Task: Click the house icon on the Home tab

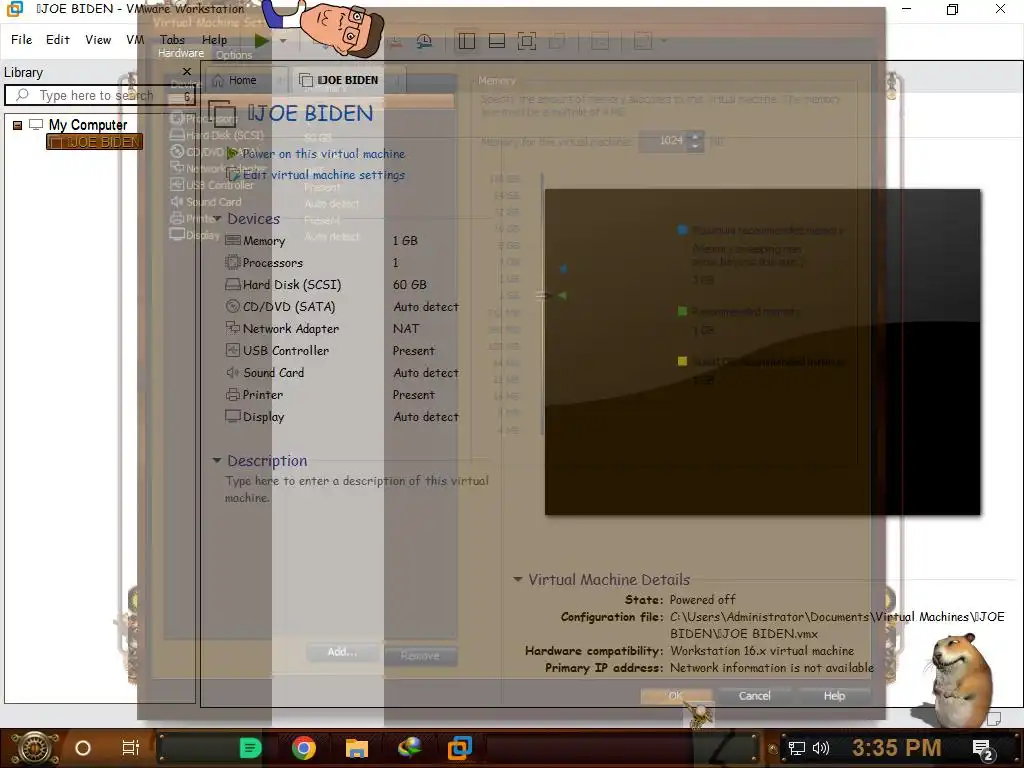Action: coord(218,80)
